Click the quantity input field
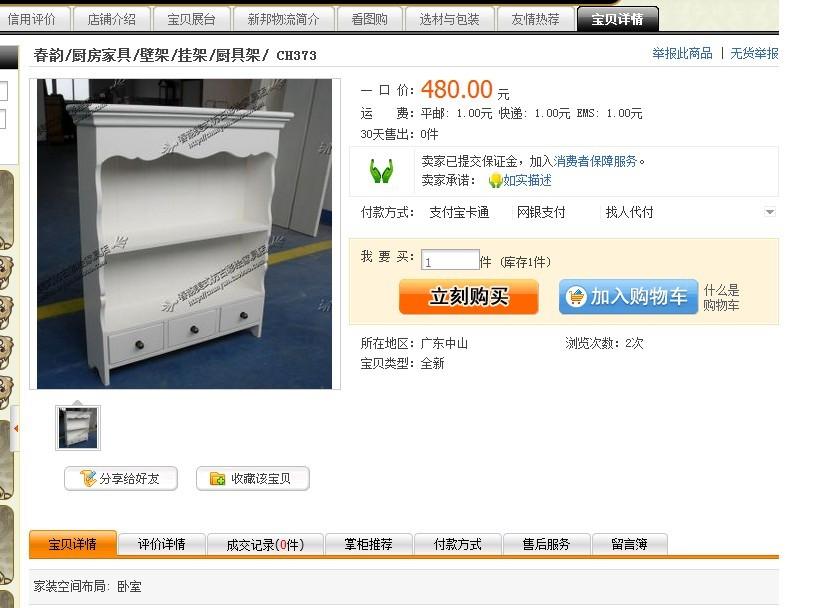Image resolution: width=828 pixels, height=608 pixels. pyautogui.click(x=450, y=260)
